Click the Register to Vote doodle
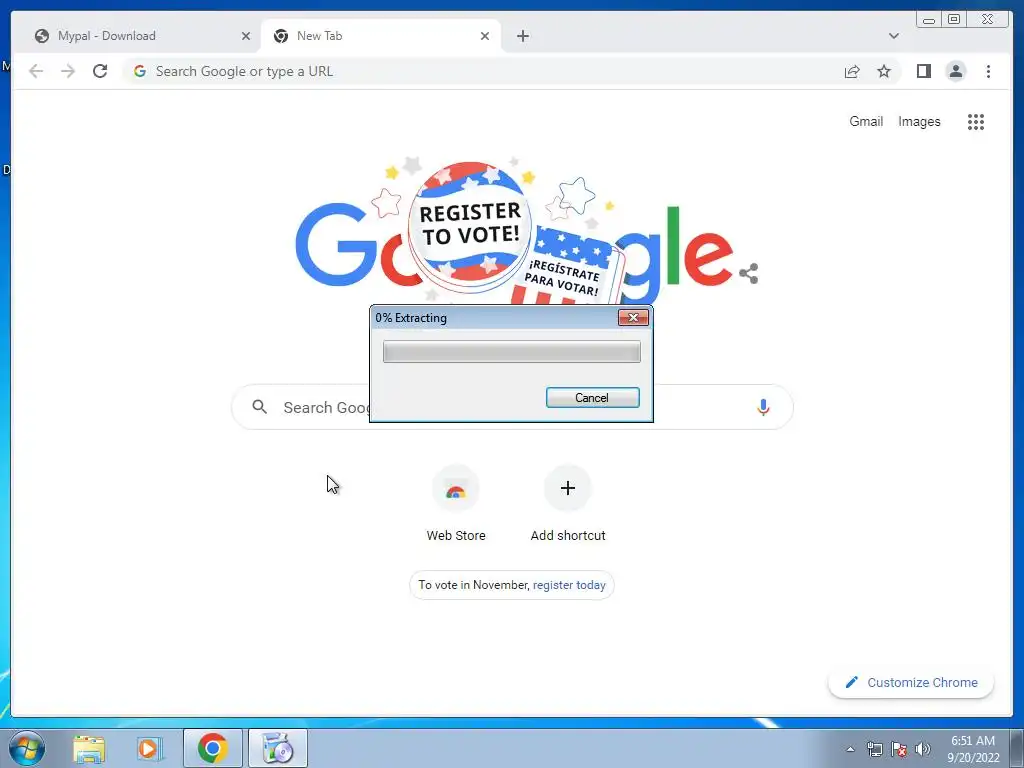 [x=470, y=225]
